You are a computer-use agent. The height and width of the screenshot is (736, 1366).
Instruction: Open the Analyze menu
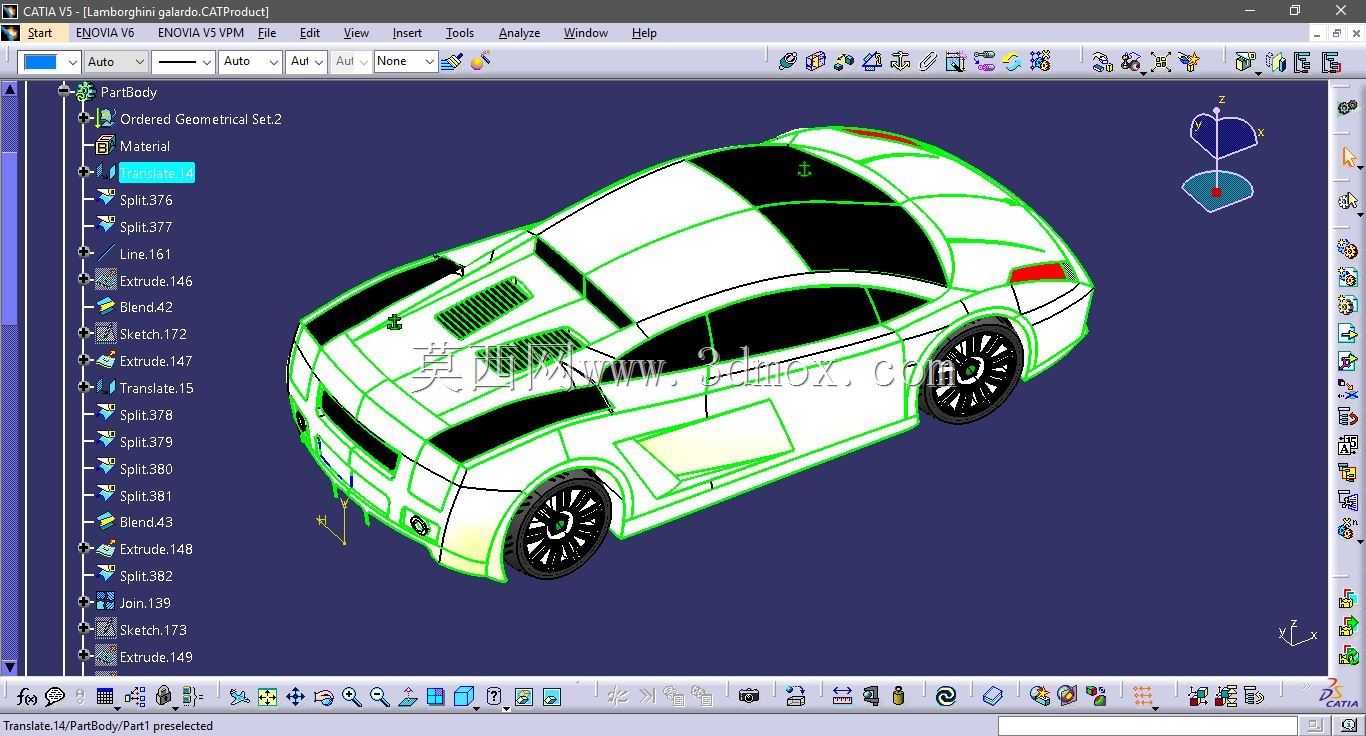[519, 33]
